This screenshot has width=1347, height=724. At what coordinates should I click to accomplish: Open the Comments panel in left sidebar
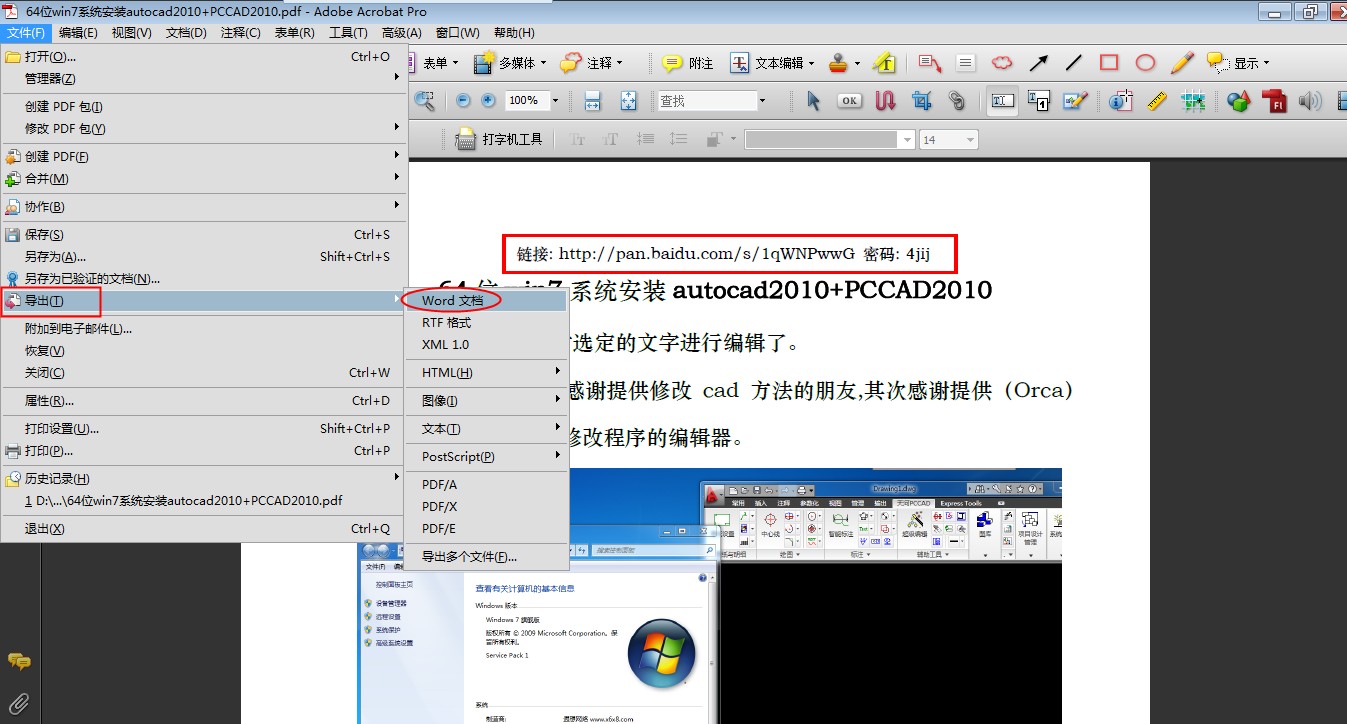[18, 661]
